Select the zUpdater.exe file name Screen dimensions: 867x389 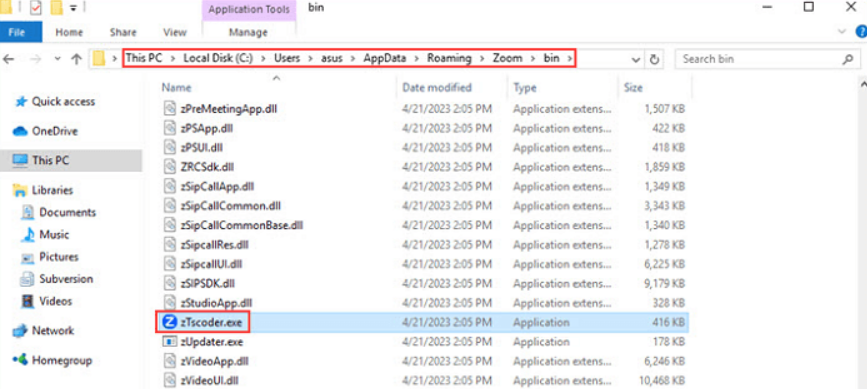coord(212,341)
